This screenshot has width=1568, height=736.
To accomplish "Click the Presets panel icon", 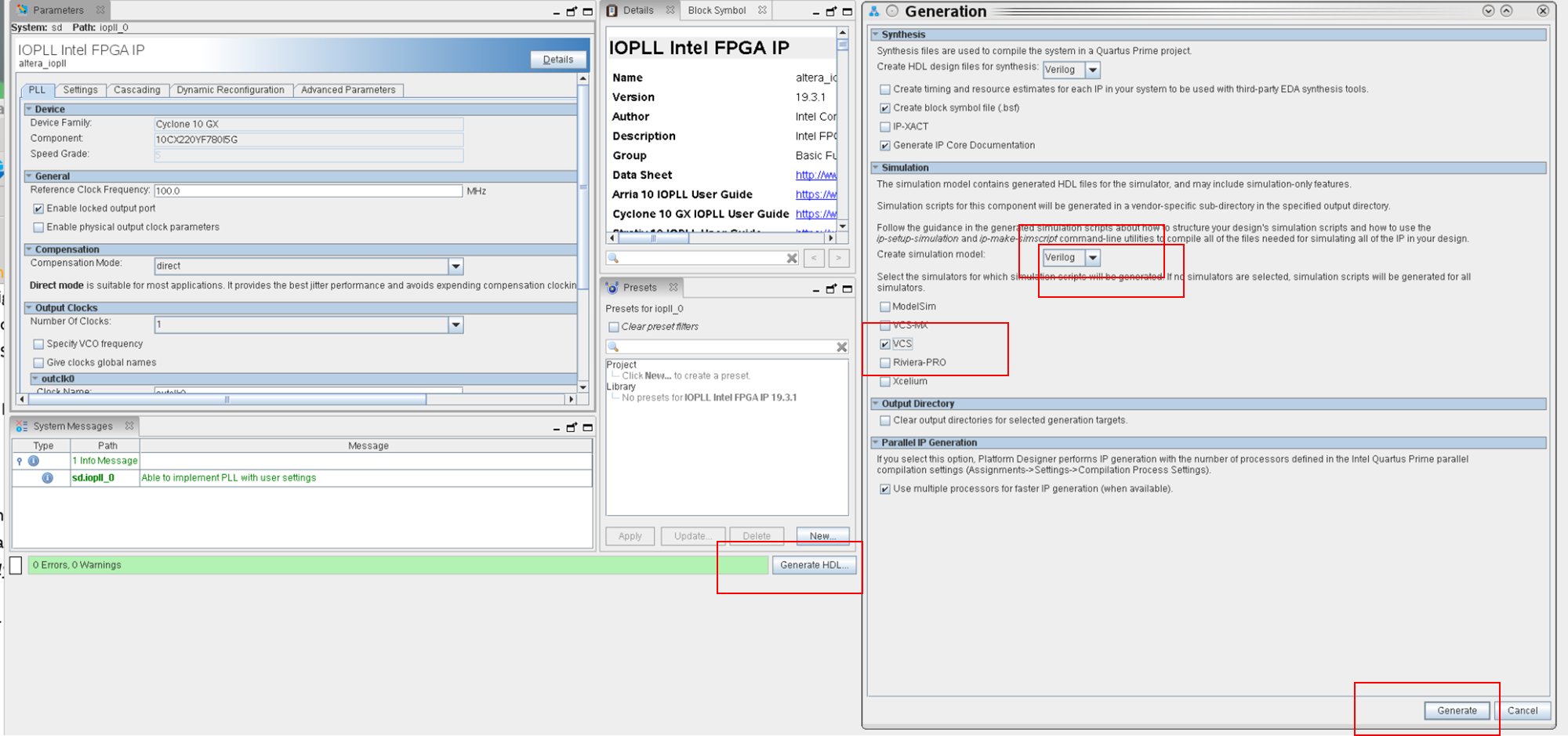I will click(x=612, y=287).
